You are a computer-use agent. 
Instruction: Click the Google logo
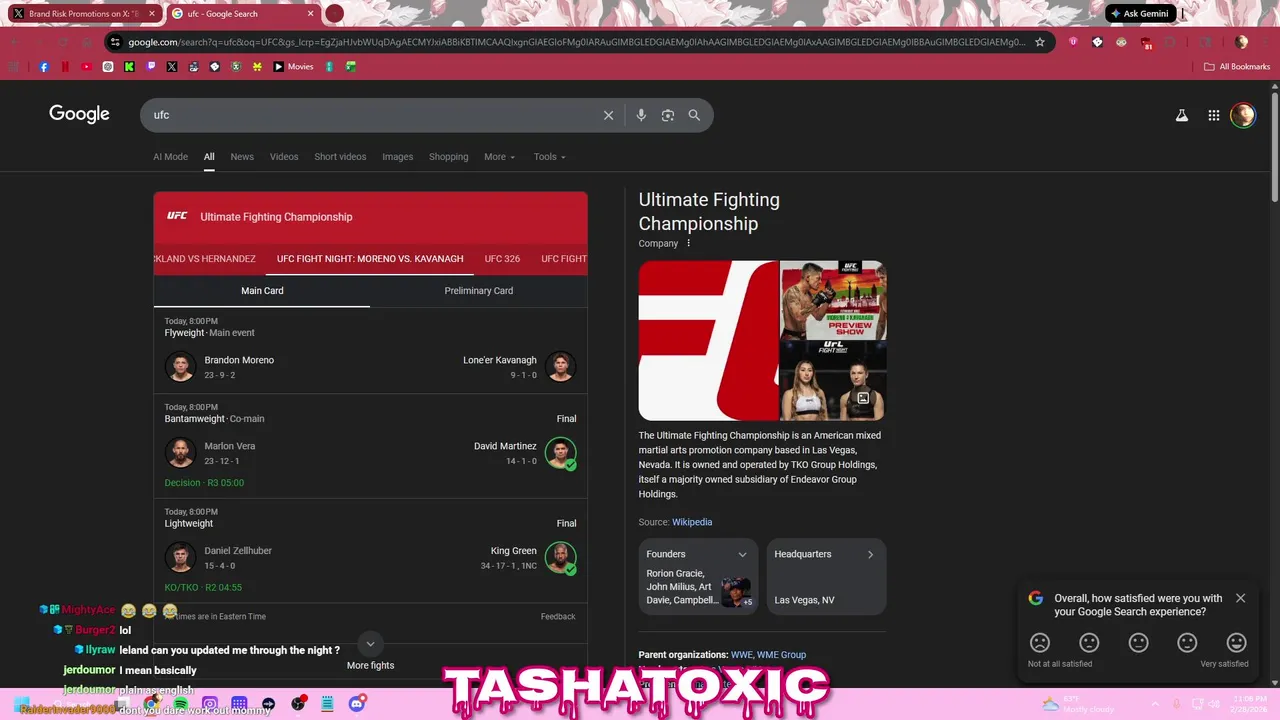[79, 114]
